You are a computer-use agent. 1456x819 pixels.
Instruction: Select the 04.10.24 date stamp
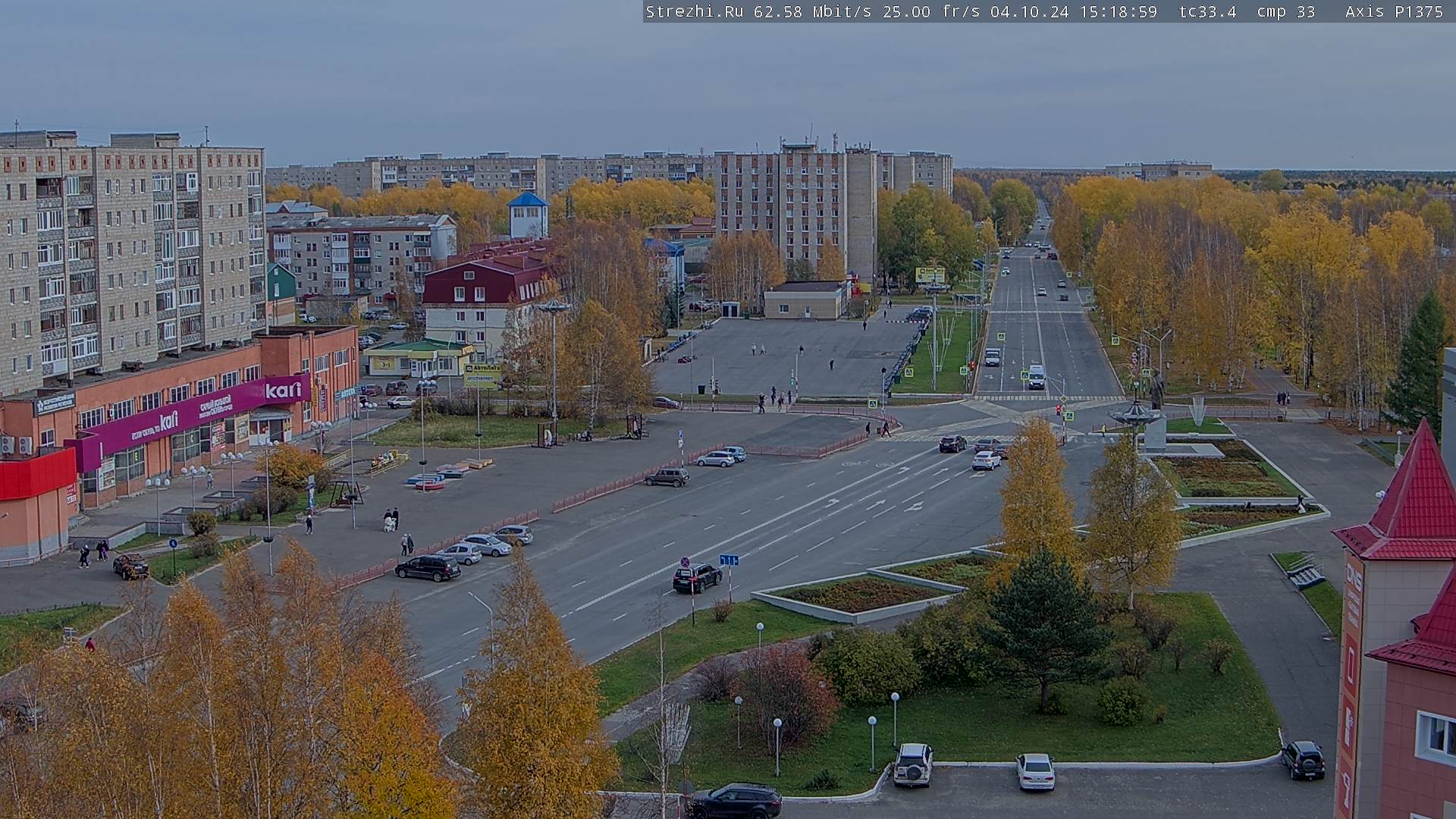click(x=1029, y=11)
